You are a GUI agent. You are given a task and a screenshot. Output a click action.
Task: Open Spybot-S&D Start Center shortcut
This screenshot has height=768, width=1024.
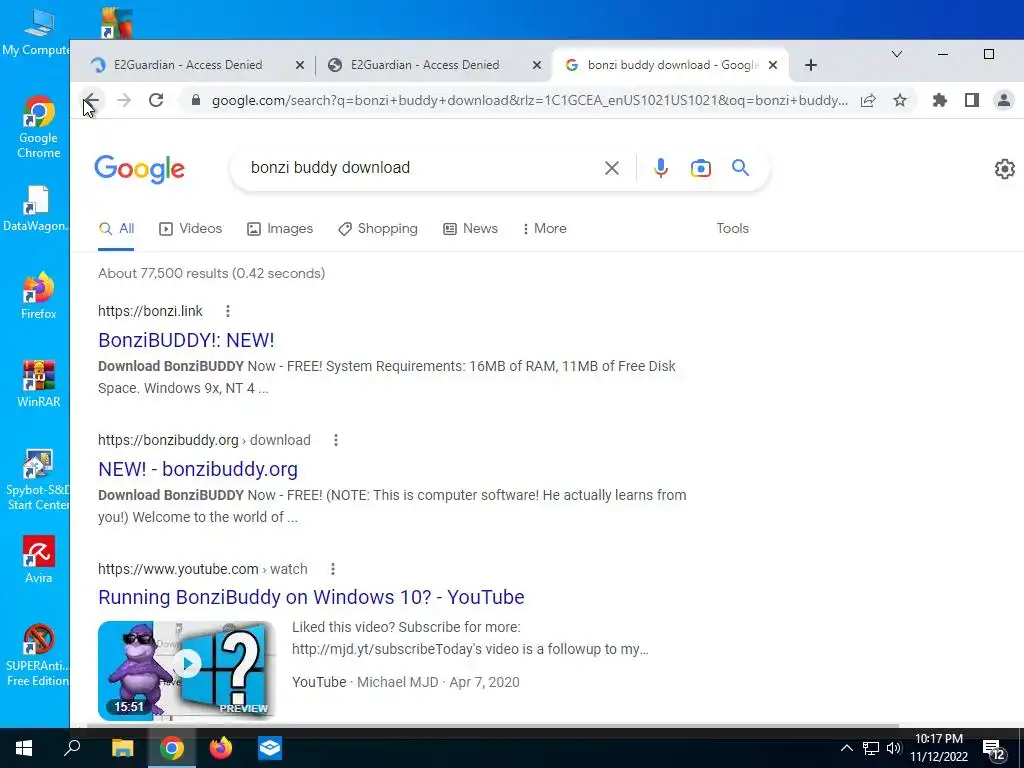click(x=37, y=479)
